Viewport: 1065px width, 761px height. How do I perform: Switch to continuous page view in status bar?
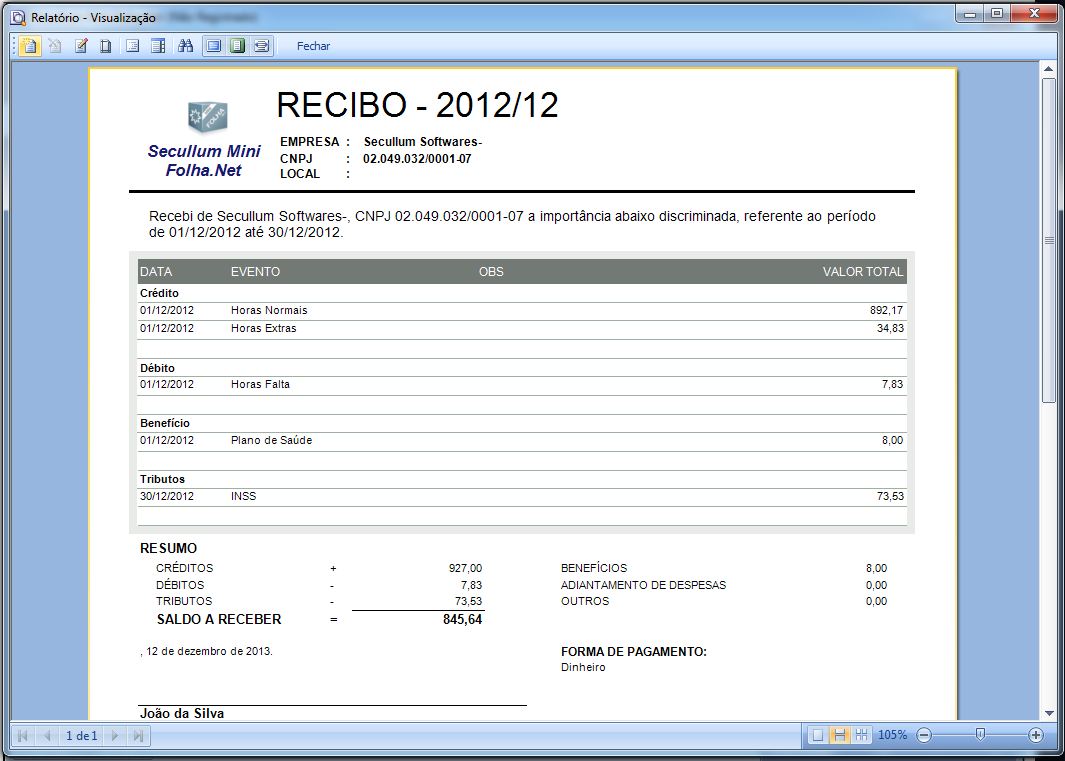tap(840, 735)
